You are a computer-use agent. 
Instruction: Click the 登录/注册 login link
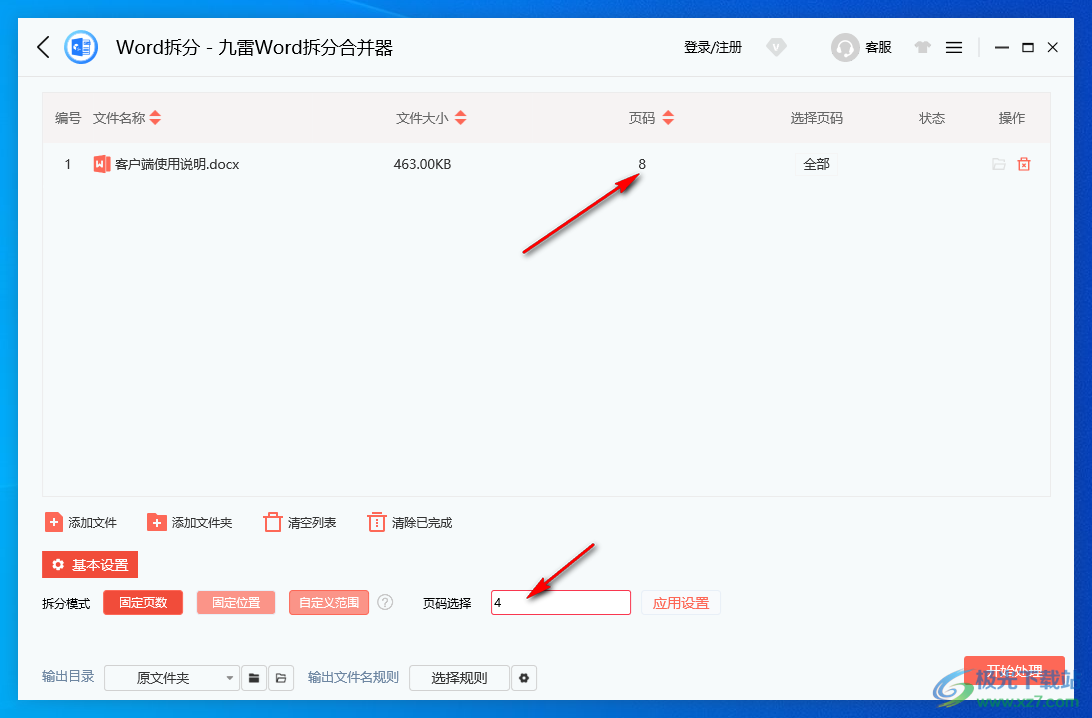coord(712,46)
